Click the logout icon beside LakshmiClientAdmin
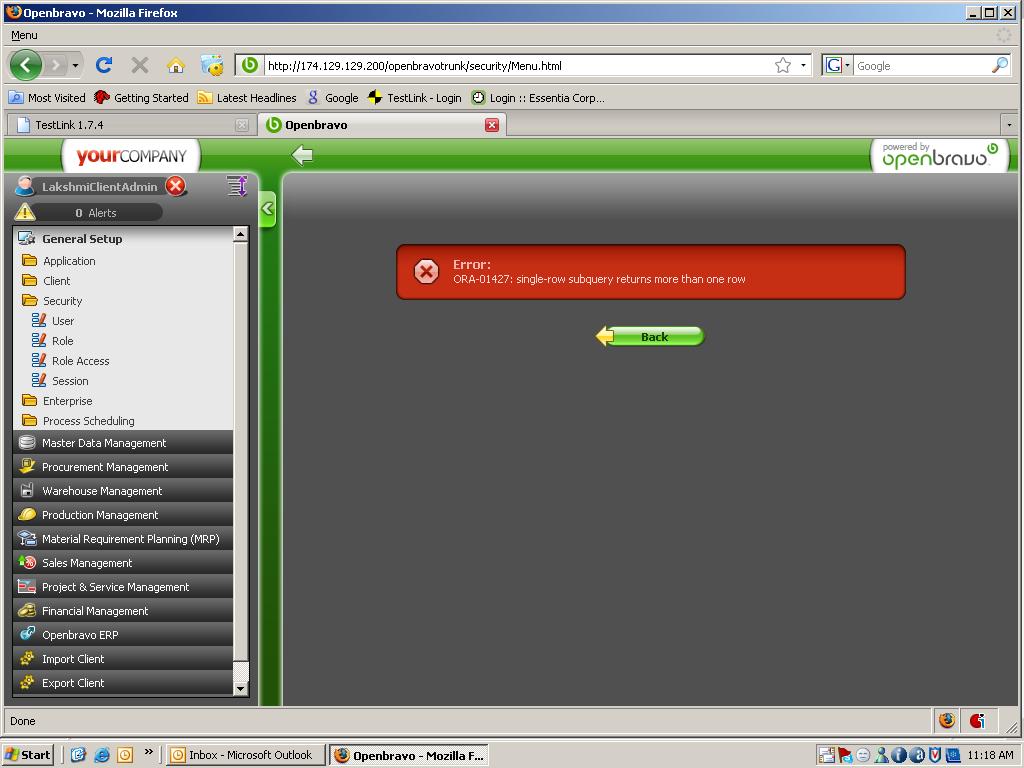Screen dimensions: 1024x768 coord(175,186)
